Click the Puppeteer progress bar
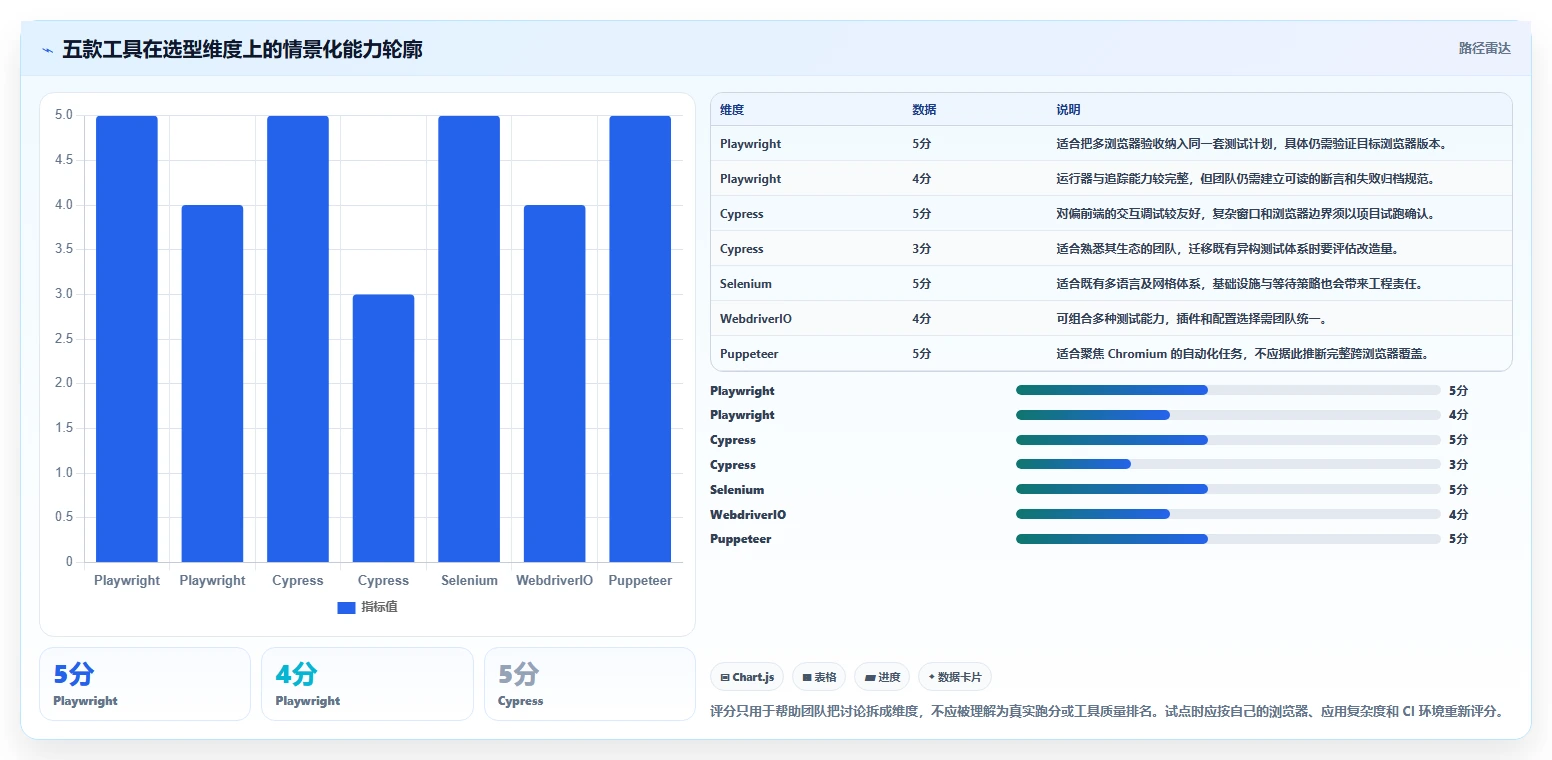This screenshot has width=1552, height=760. click(x=1228, y=539)
